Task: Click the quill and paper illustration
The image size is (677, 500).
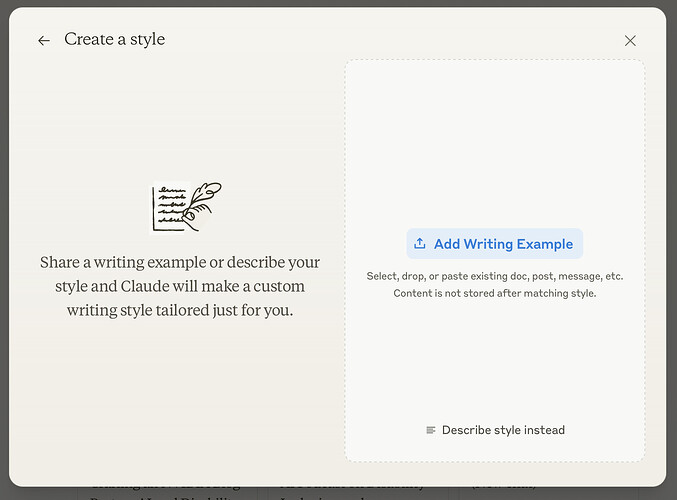Action: pos(185,207)
